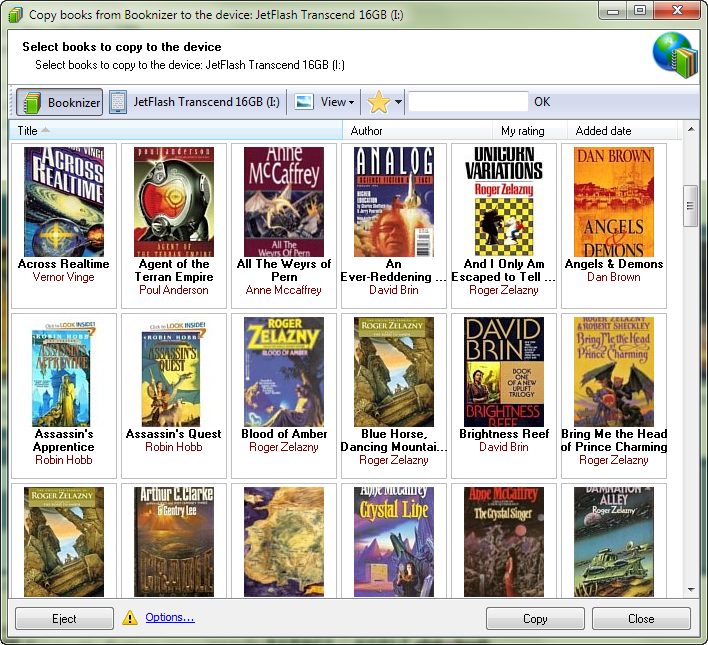Dismiss the dialog with Close button
Viewport: 708px width, 645px height.
(641, 618)
